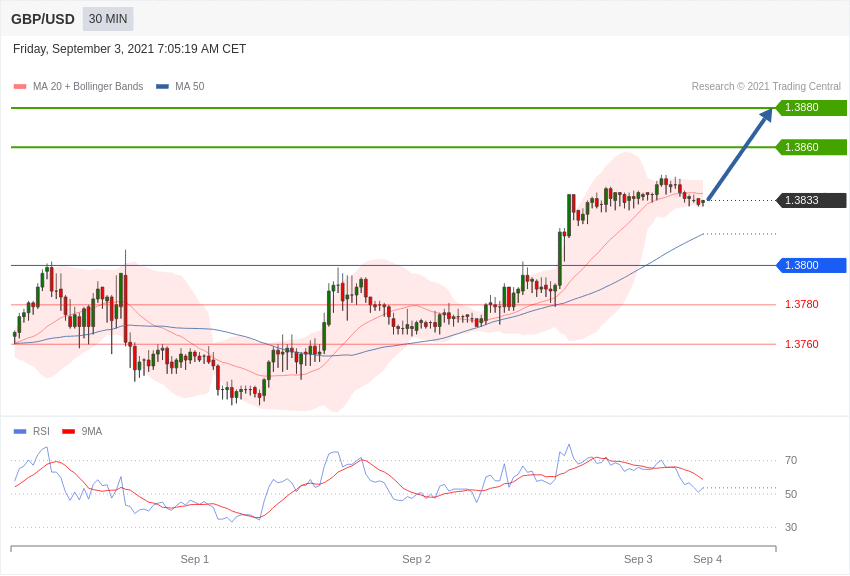Click the 1.3833 current price tag
The height and width of the screenshot is (576, 850).
tap(811, 200)
